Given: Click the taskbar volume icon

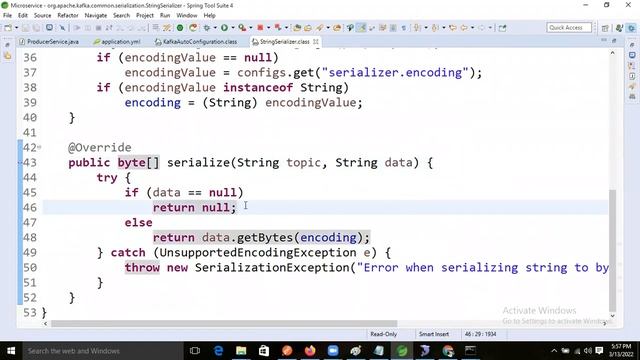Looking at the screenshot, I should click(x=588, y=351).
